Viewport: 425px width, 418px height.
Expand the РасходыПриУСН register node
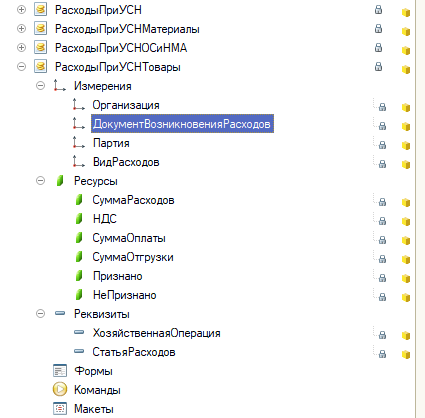pyautogui.click(x=21, y=10)
